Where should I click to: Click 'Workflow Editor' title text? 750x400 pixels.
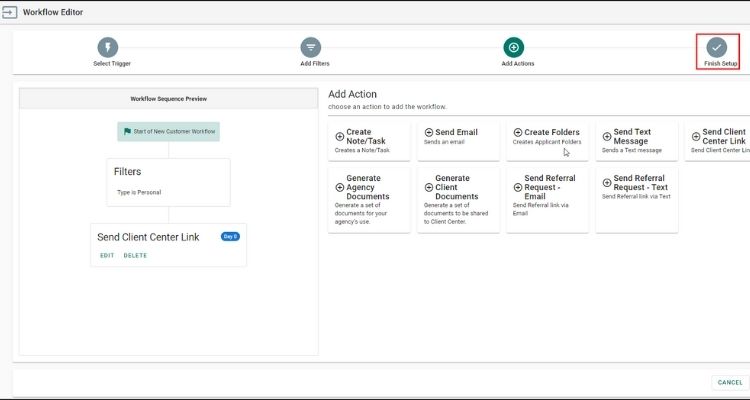point(53,12)
